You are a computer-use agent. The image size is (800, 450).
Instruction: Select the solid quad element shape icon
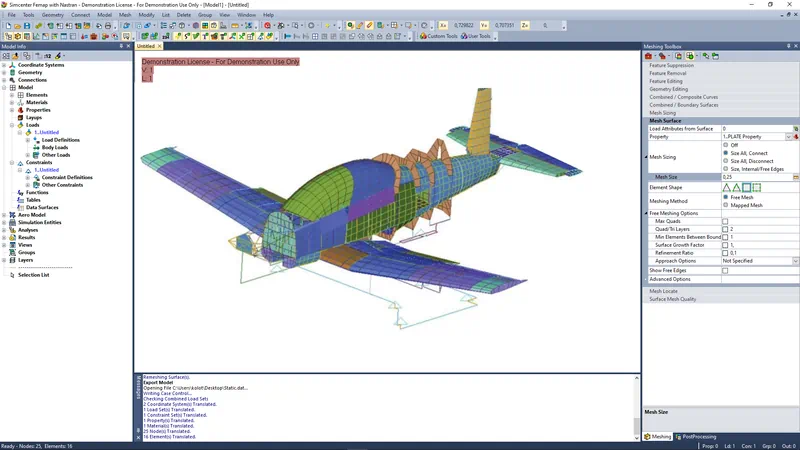point(746,188)
